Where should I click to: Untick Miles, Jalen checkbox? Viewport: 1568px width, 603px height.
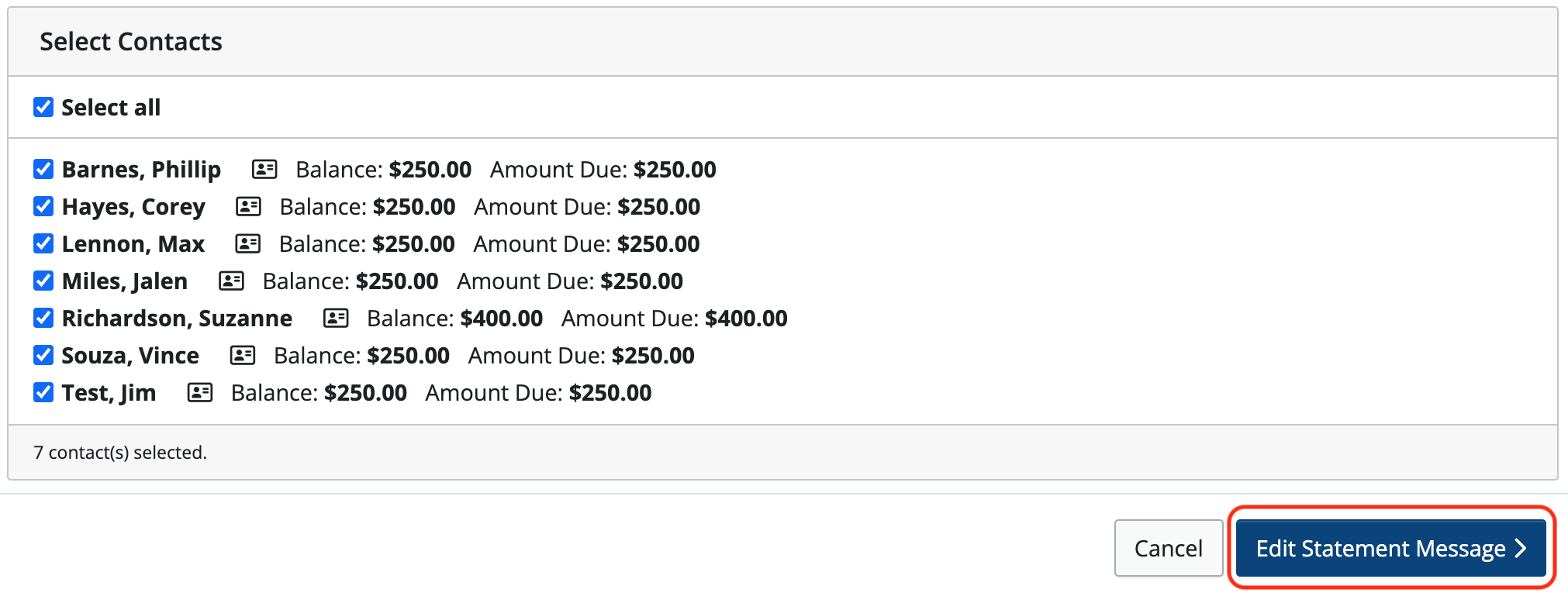coord(43,281)
